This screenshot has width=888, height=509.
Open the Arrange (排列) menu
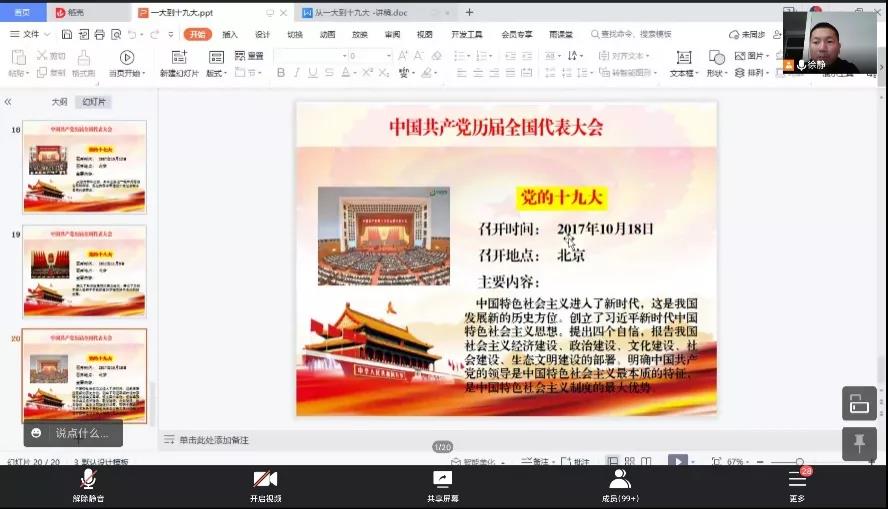(x=752, y=72)
